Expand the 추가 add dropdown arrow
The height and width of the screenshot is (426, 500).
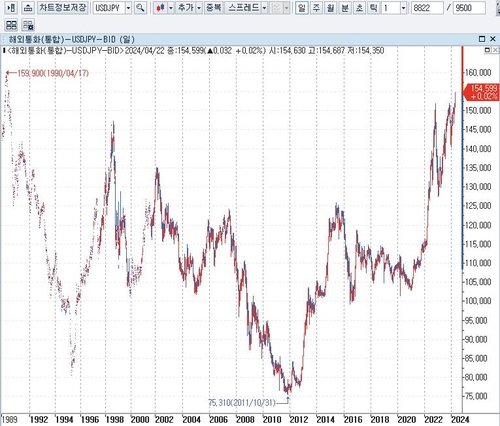(199, 8)
